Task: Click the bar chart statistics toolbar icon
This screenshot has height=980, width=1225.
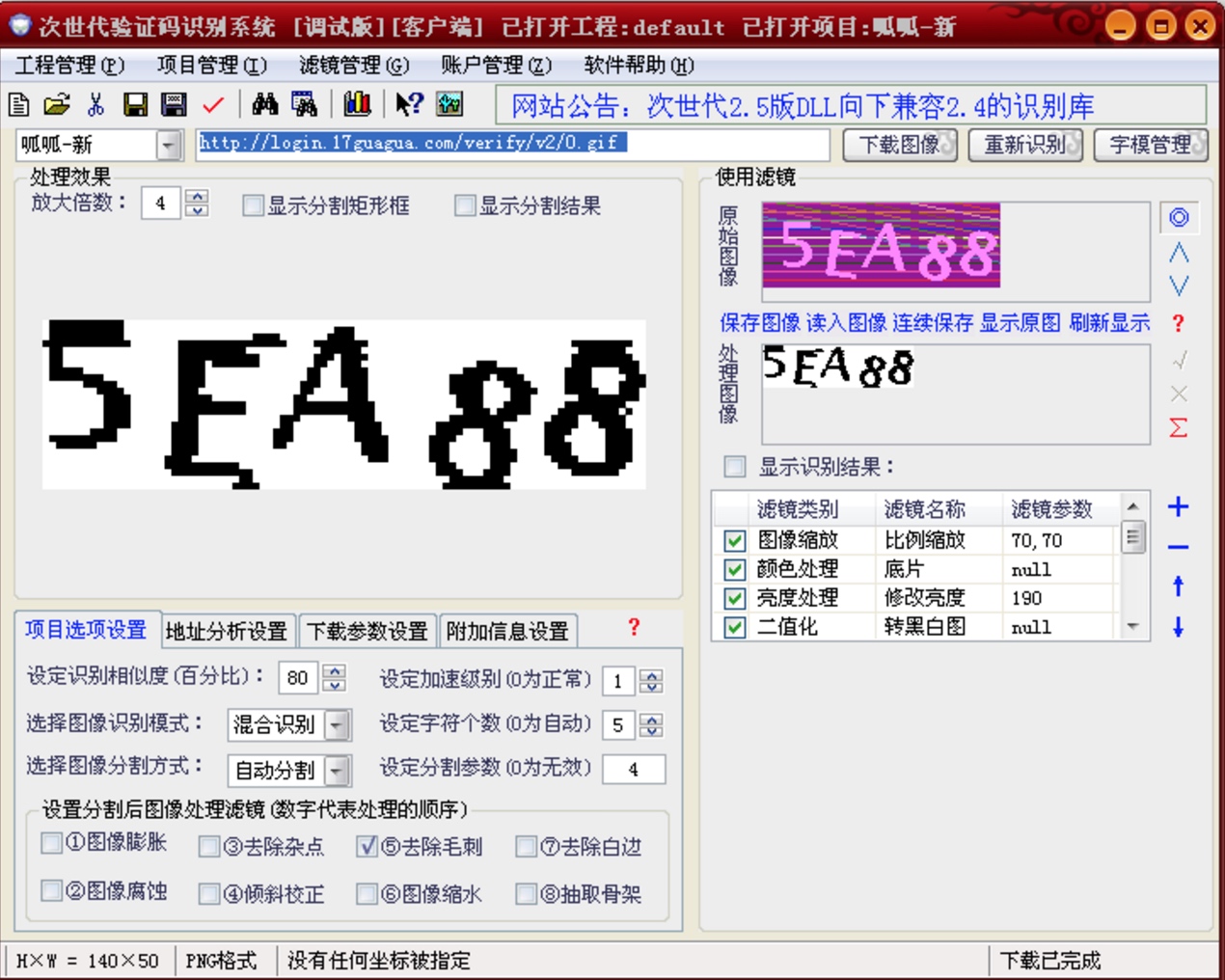Action: (357, 103)
